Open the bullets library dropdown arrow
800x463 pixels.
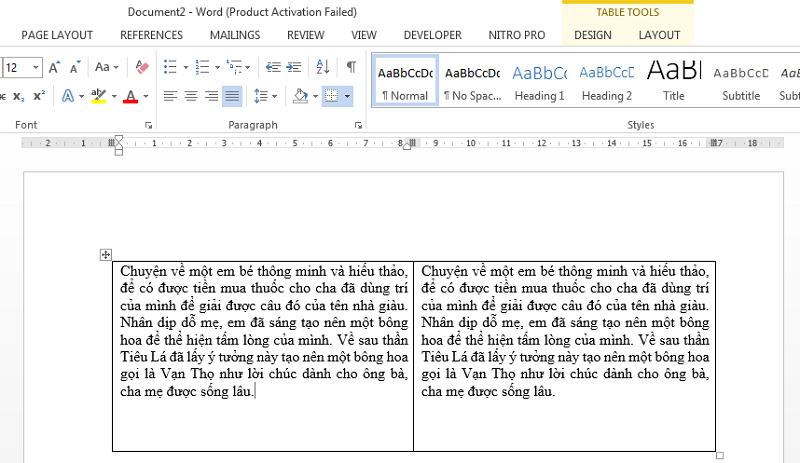coord(185,67)
